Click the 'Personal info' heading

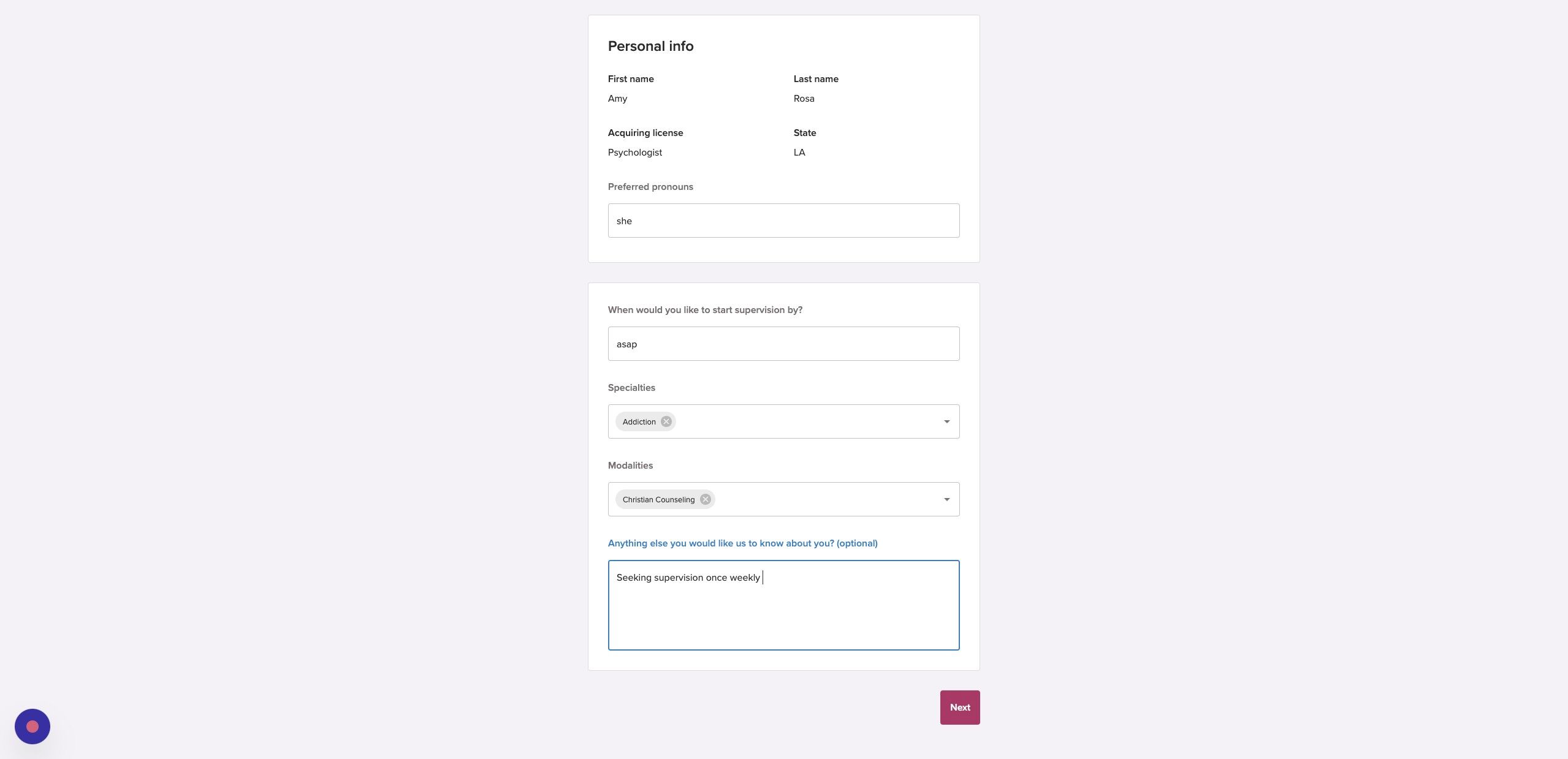coord(650,46)
